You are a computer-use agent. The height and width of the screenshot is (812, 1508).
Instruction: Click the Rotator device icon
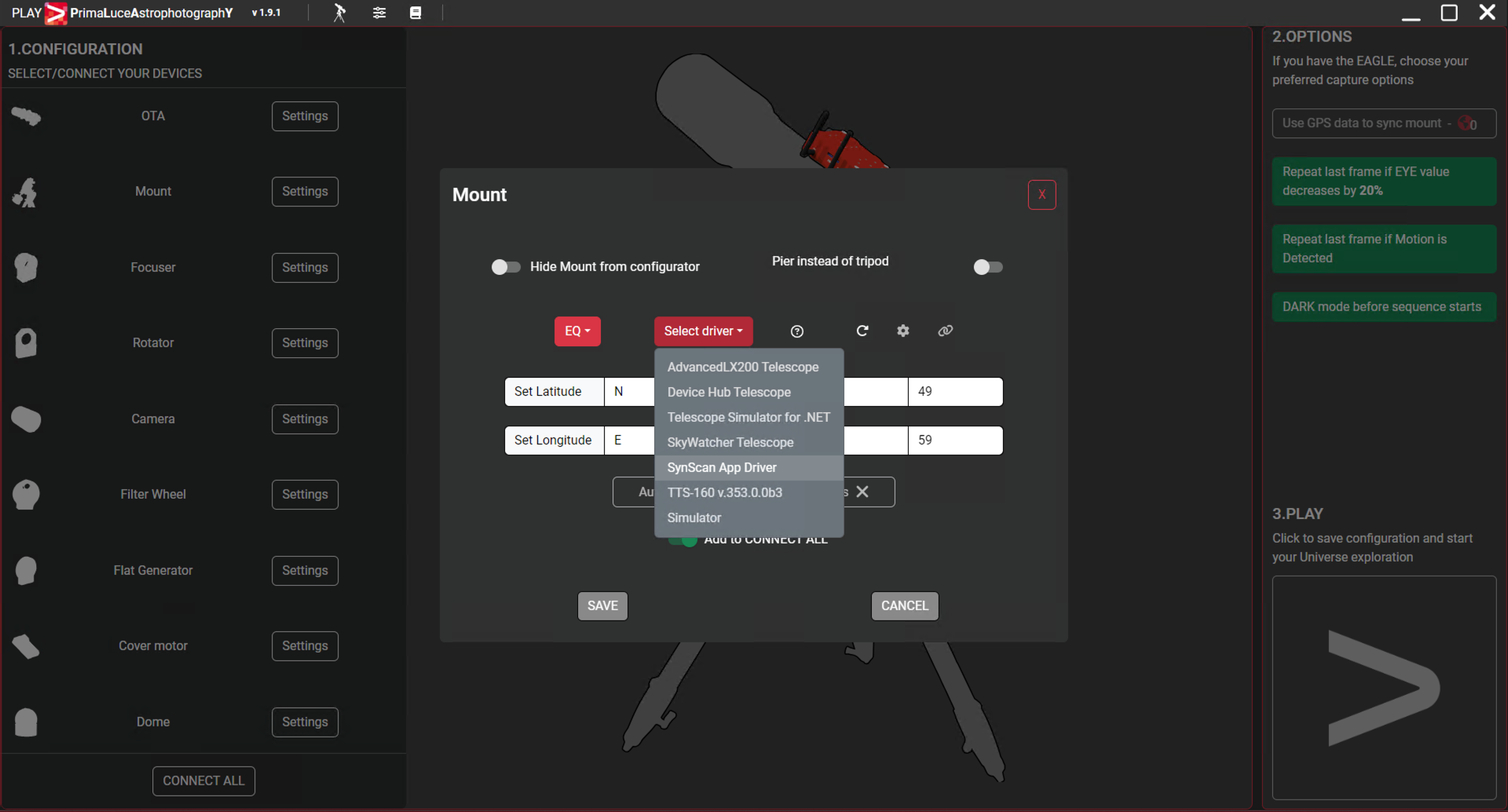pyautogui.click(x=26, y=343)
